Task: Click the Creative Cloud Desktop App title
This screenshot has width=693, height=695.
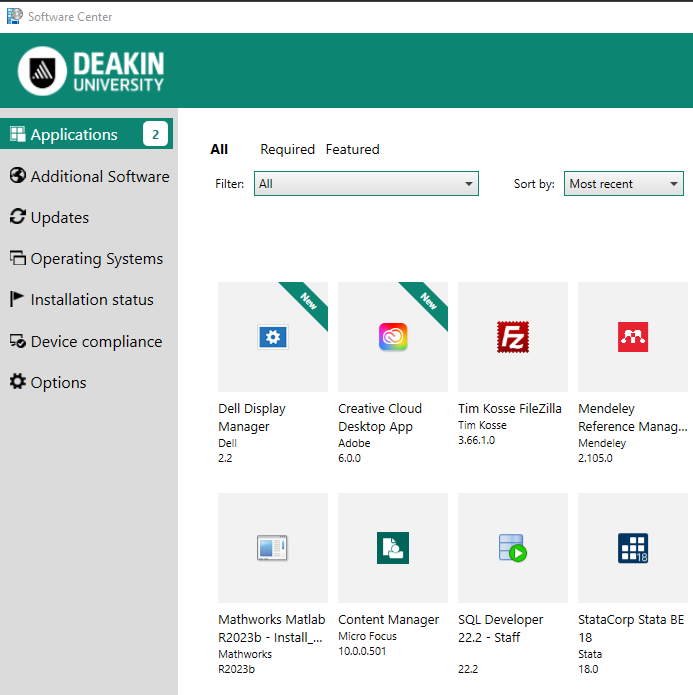Action: [x=380, y=418]
